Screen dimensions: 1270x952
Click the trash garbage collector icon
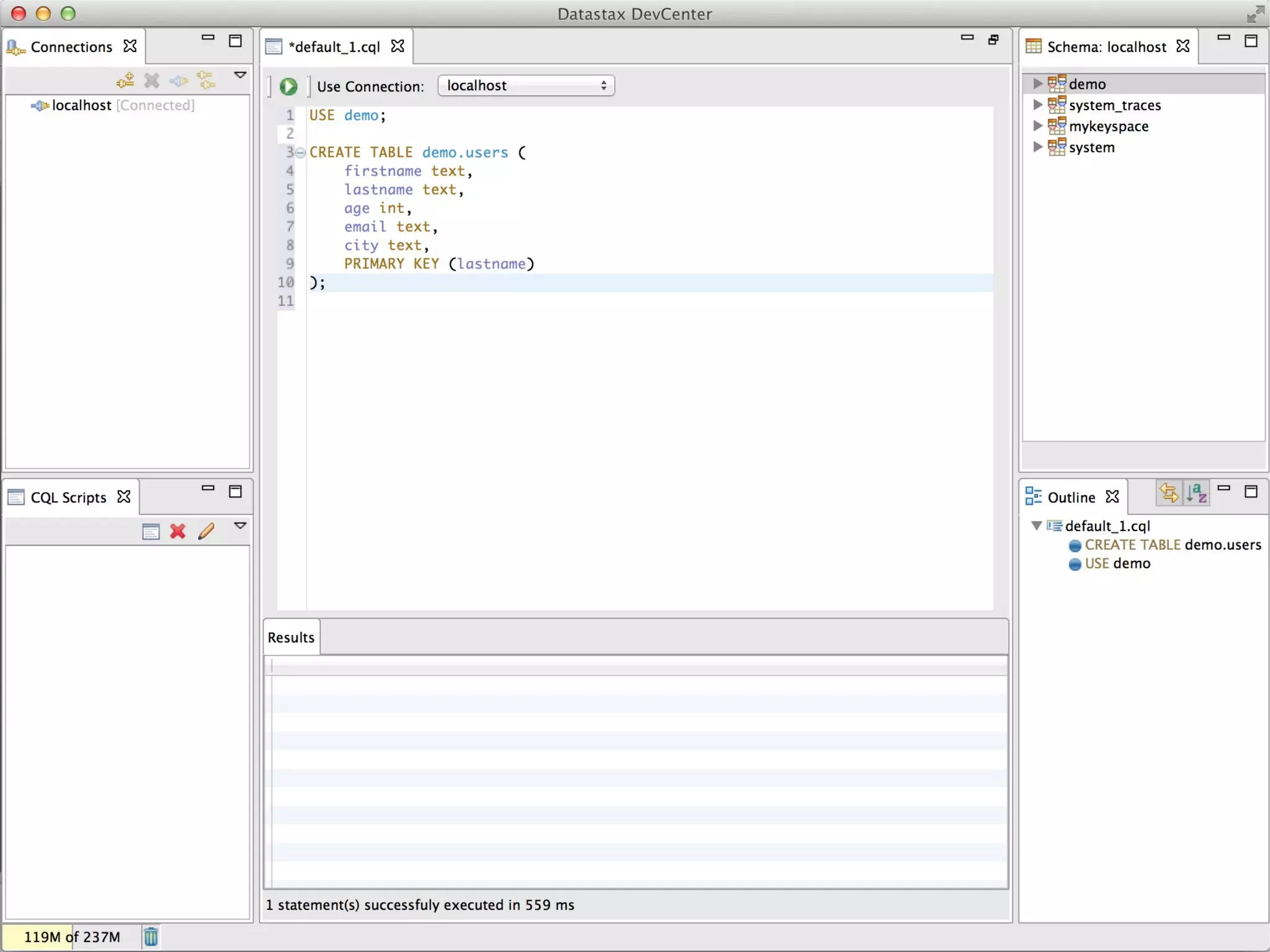click(x=151, y=937)
